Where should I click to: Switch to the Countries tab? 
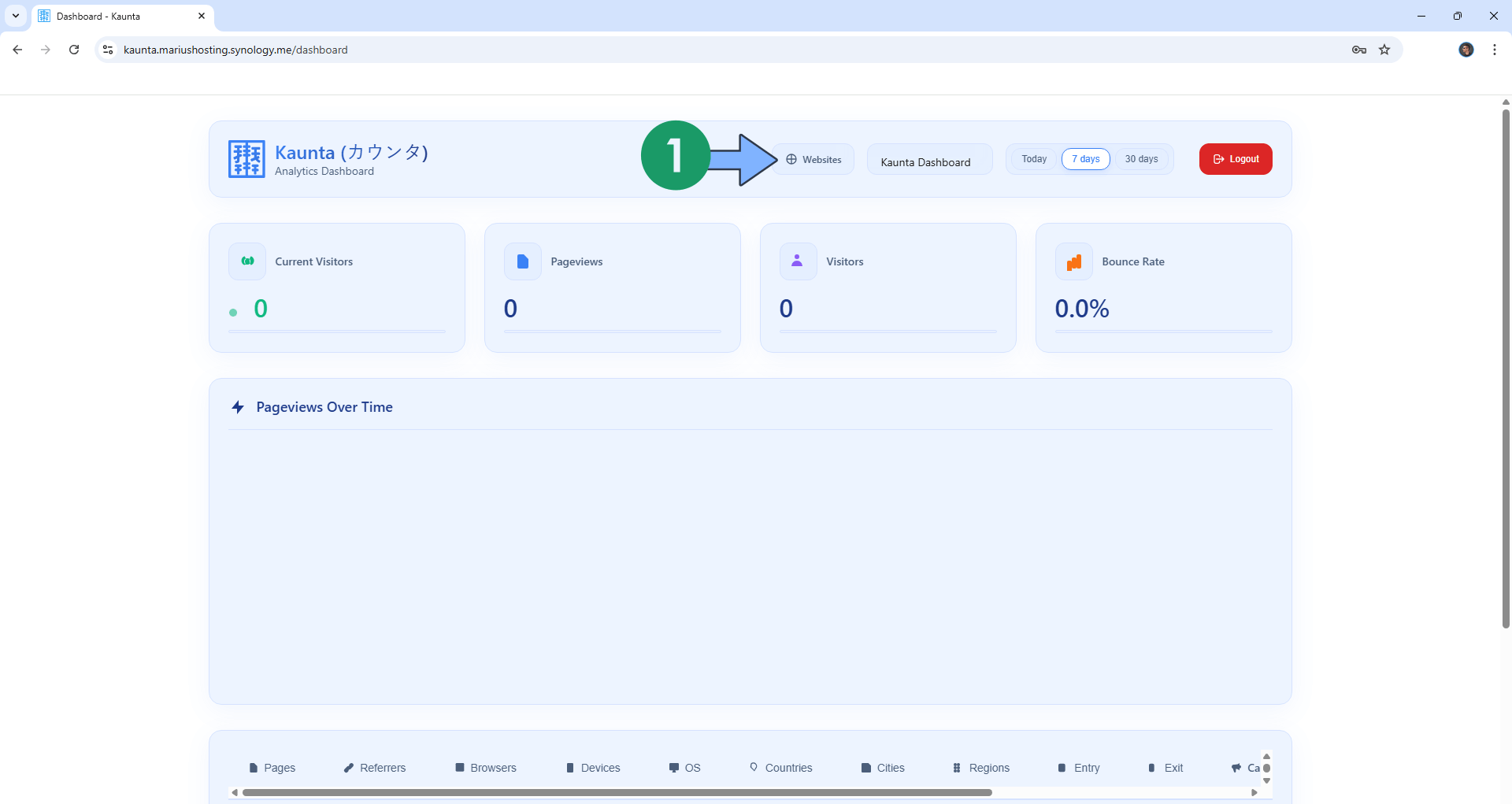787,768
